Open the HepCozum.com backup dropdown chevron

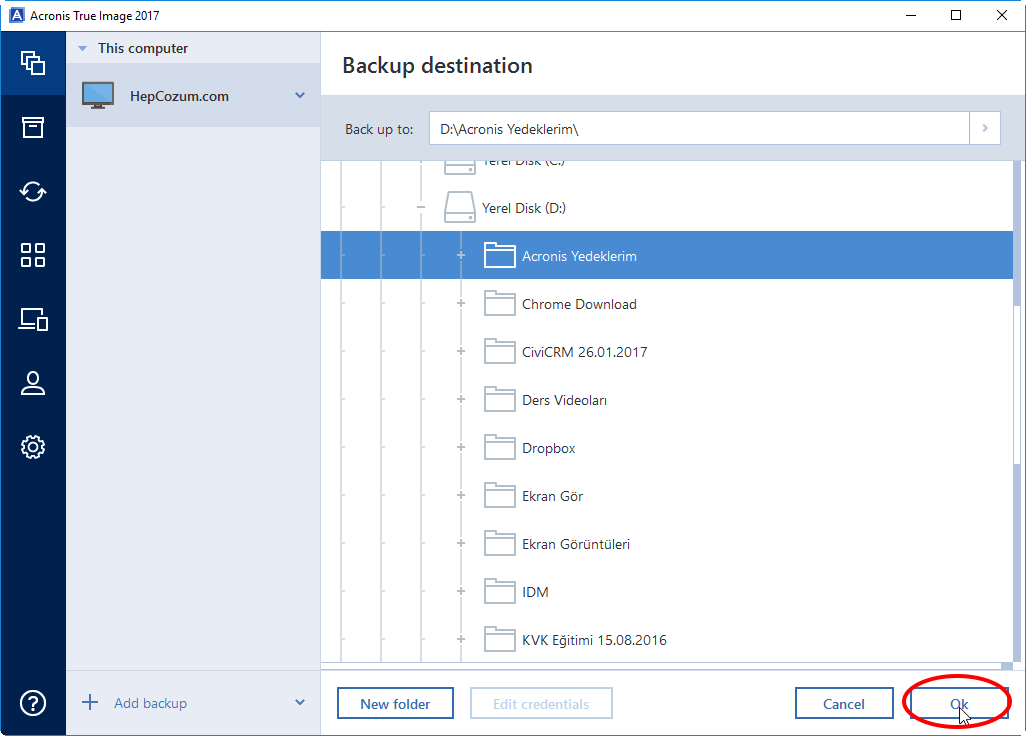(300, 96)
